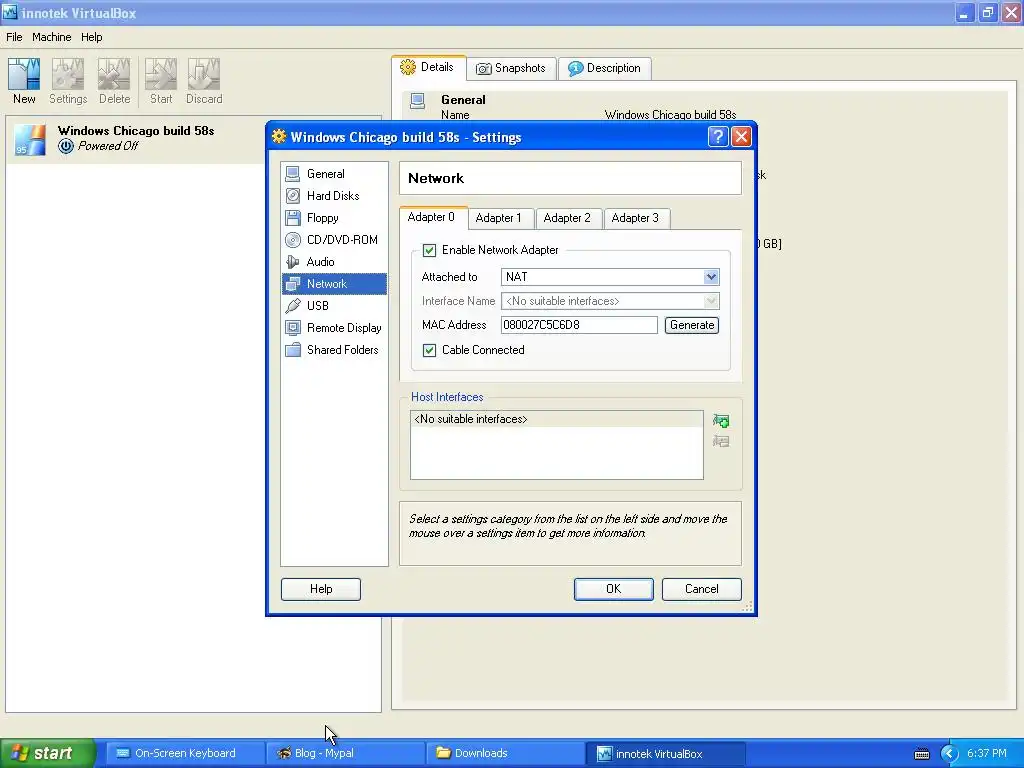Click innotek VirtualBox taskbar item

click(665, 754)
